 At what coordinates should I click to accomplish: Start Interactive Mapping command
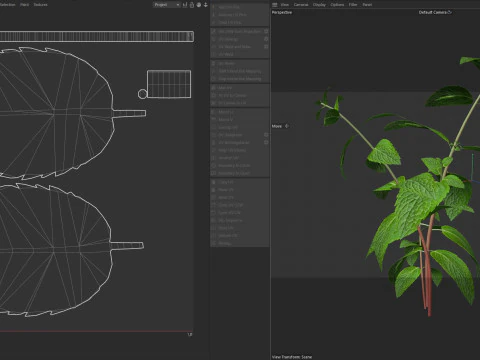click(239, 71)
